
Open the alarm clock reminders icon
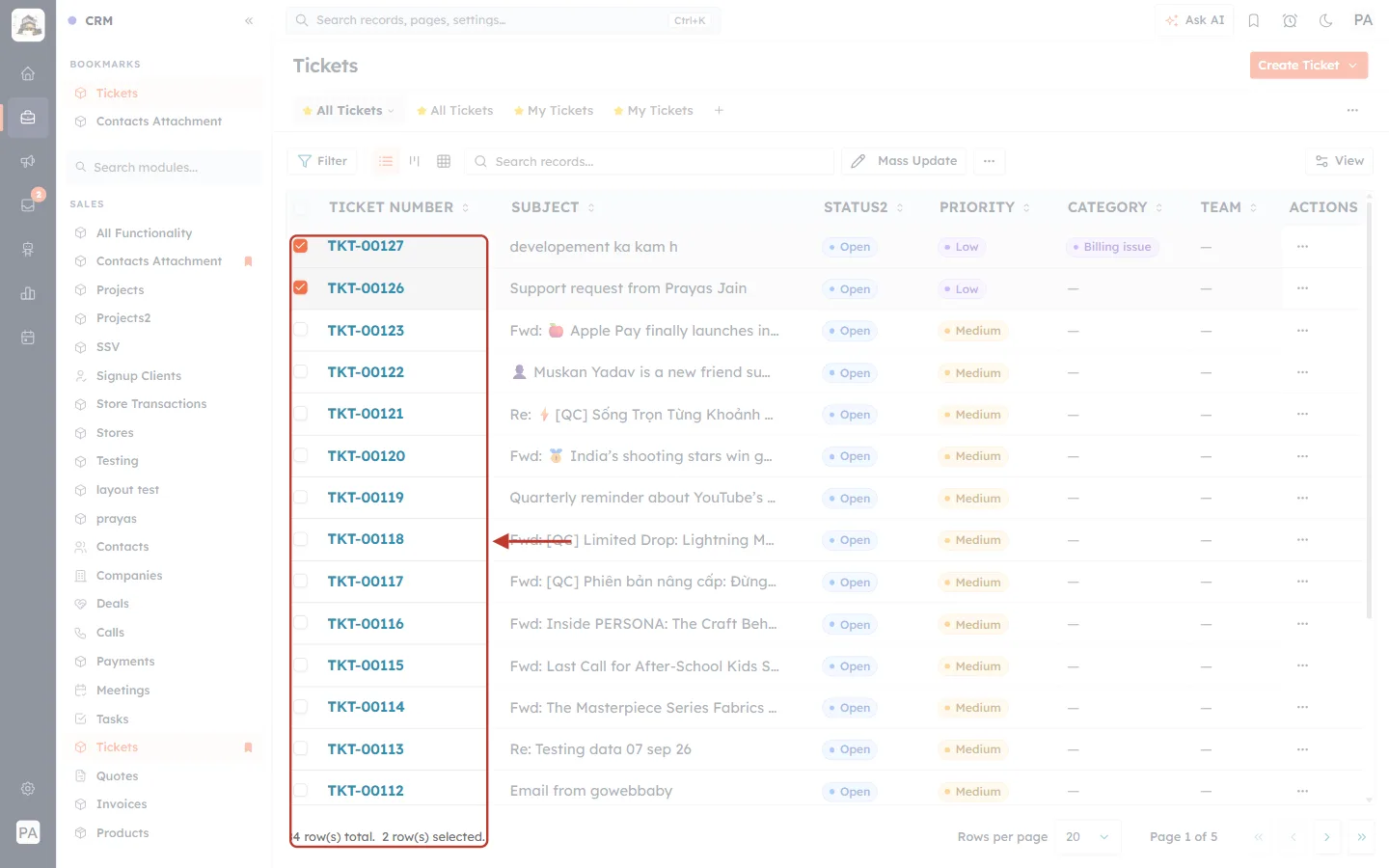tap(1290, 20)
